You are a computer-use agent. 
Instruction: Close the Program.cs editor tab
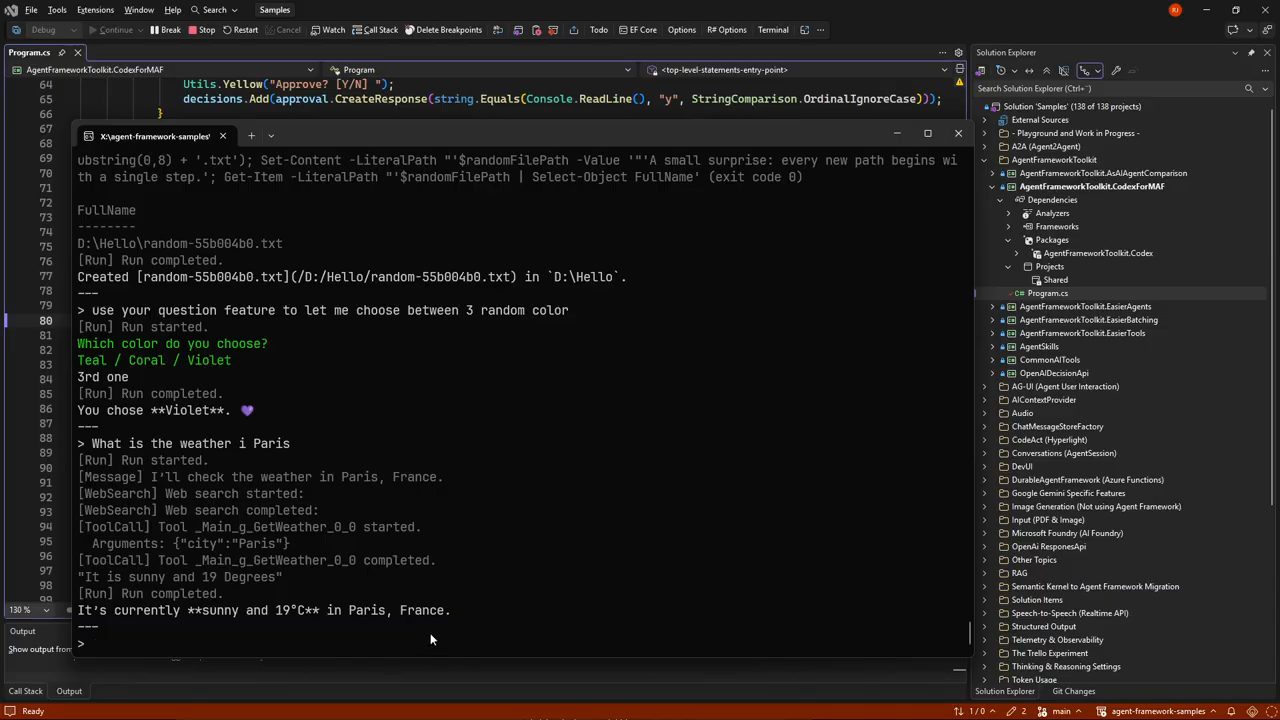click(x=77, y=53)
